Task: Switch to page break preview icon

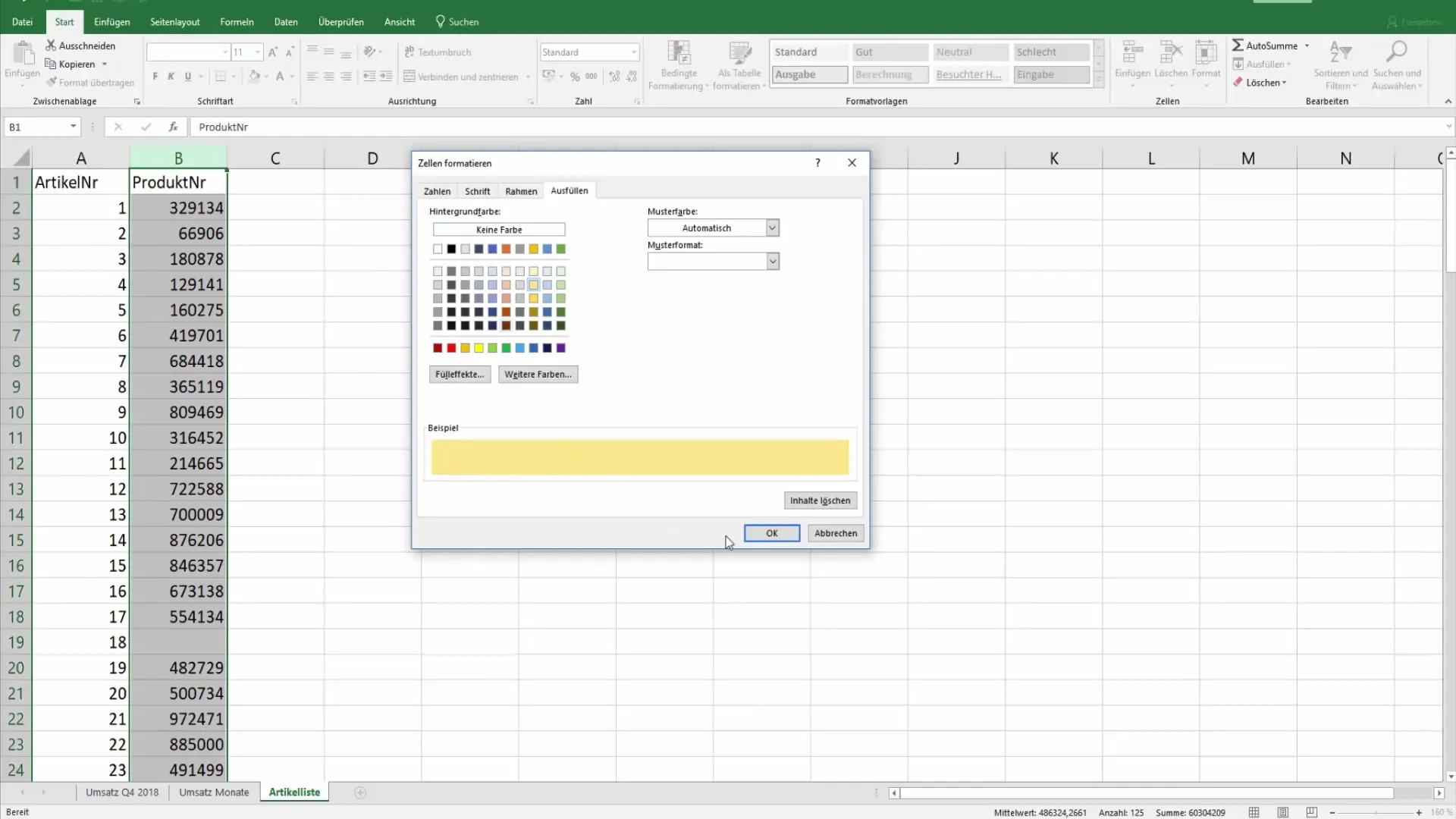Action: coord(1311,812)
